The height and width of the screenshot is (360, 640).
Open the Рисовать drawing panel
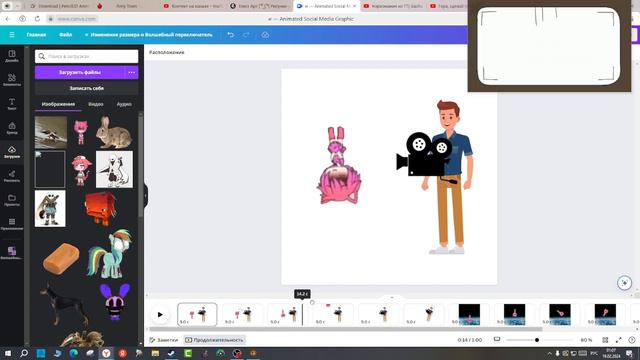12,176
